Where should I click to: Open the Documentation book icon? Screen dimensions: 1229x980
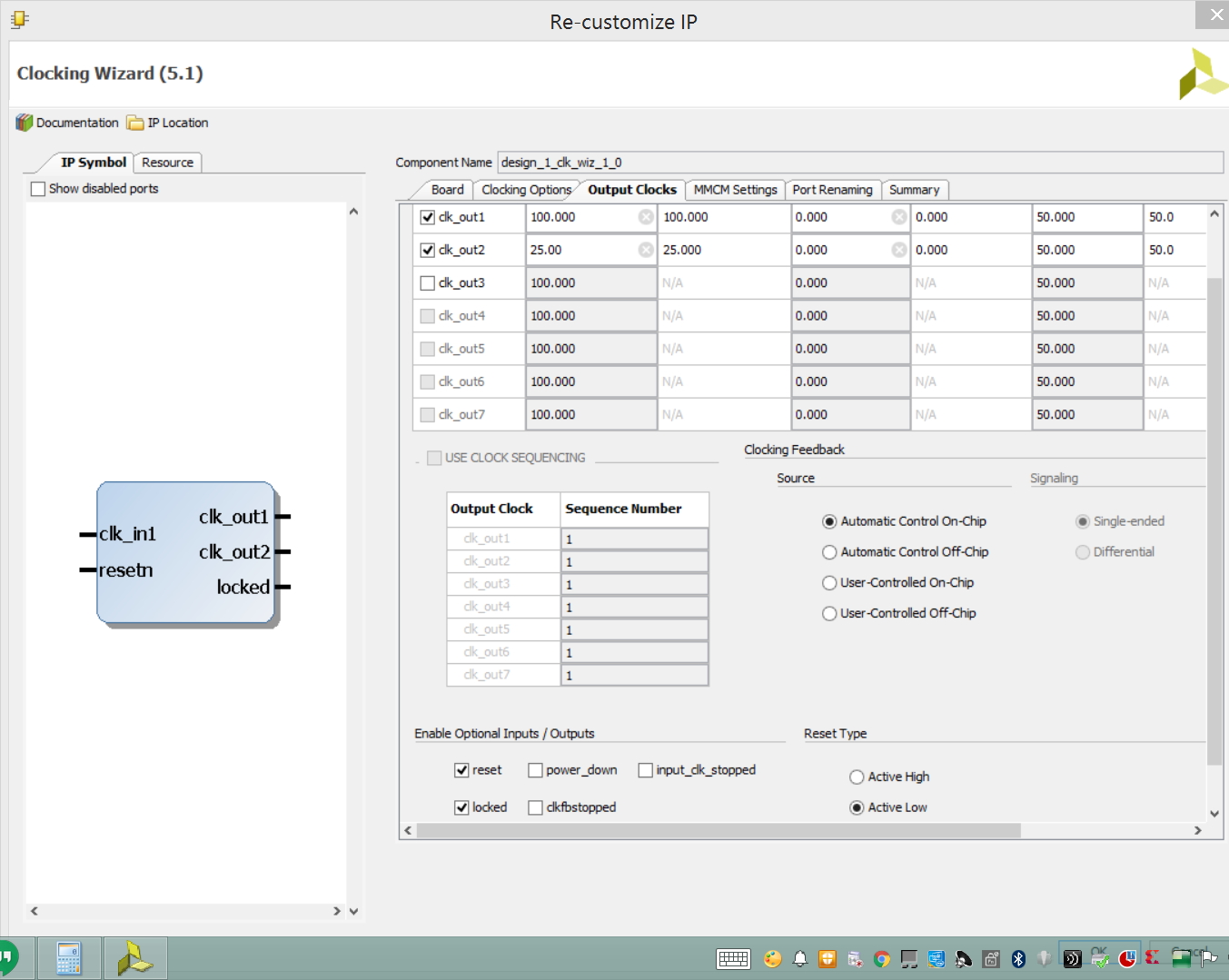click(25, 123)
